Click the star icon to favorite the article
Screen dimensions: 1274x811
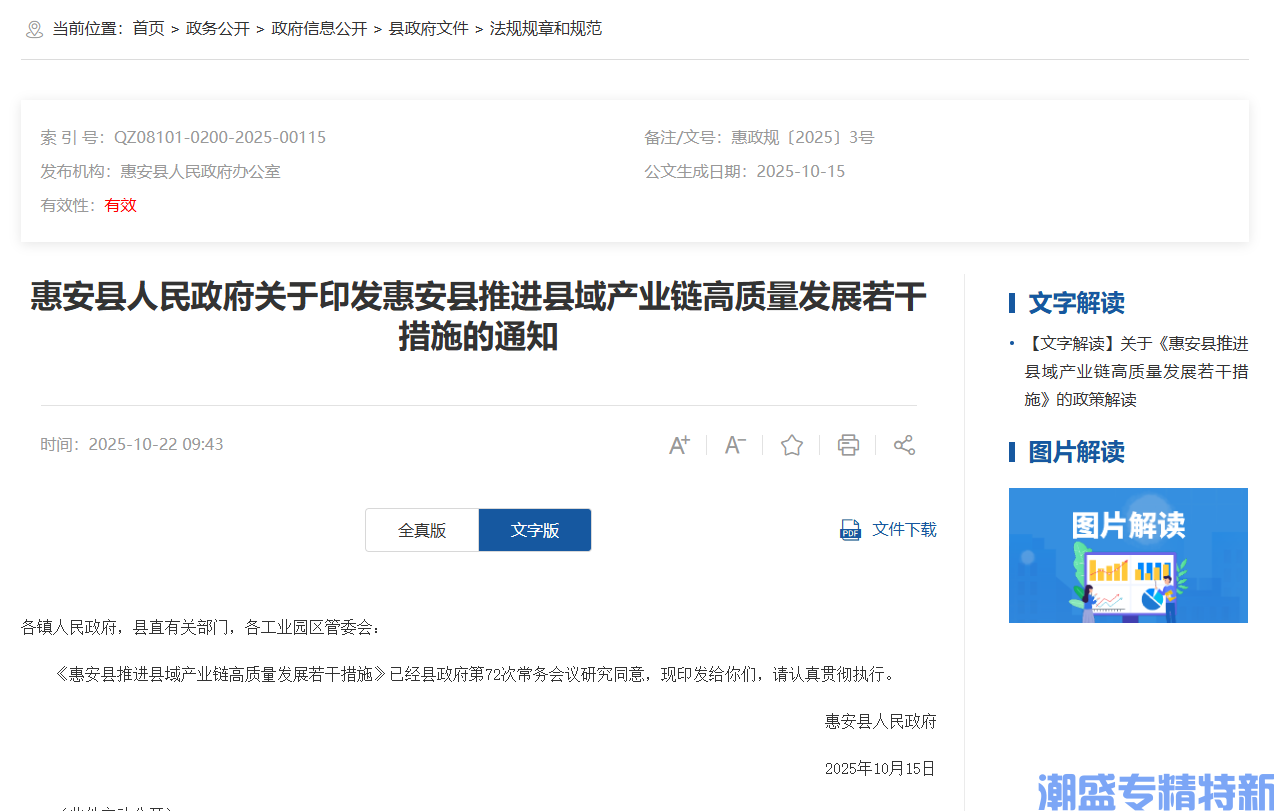(791, 444)
